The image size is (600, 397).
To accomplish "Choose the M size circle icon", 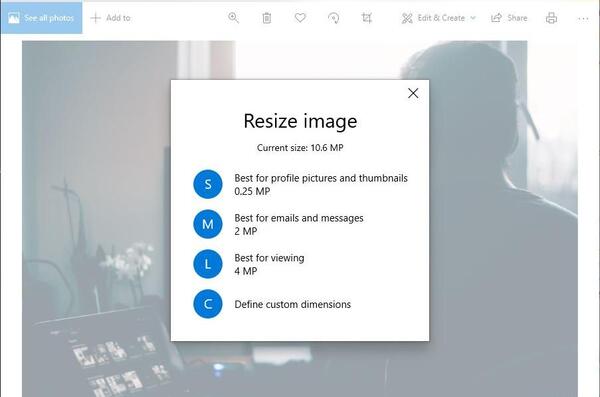I will point(208,224).
